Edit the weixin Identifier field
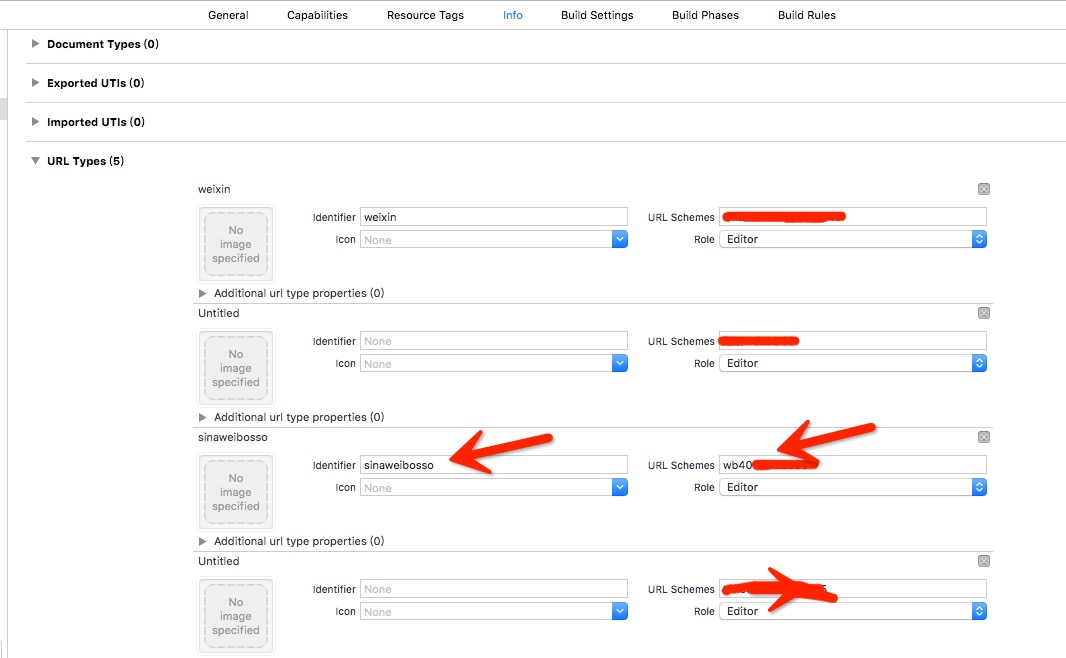Viewport: 1066px width, 658px height. click(x=494, y=217)
